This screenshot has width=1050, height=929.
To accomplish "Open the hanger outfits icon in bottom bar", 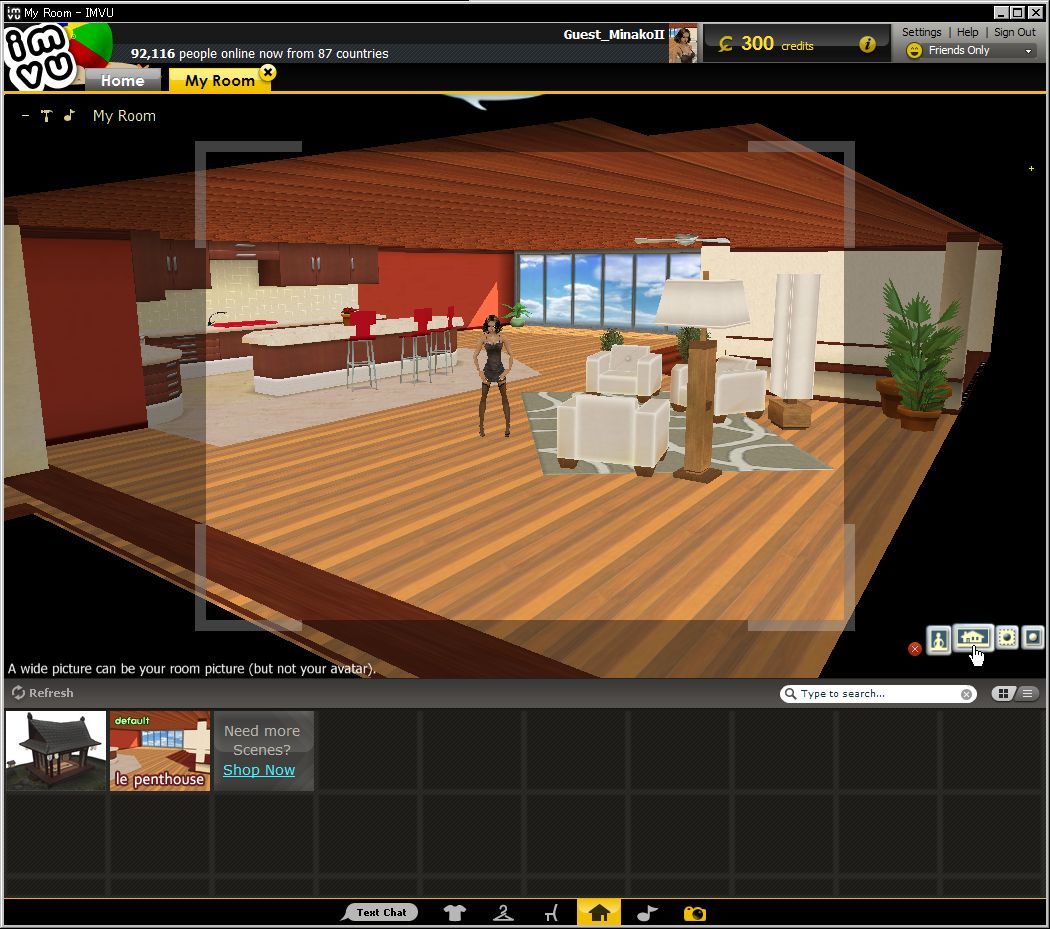I will click(503, 913).
